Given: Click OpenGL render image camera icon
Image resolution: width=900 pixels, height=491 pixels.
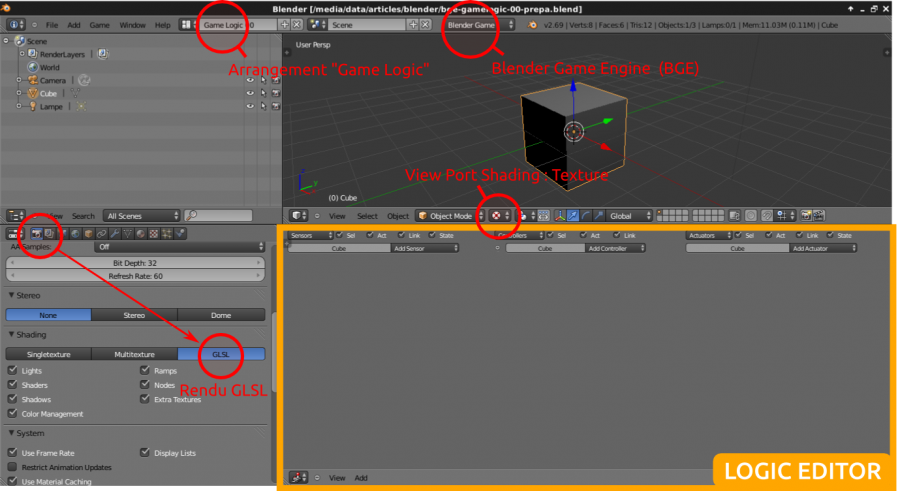Looking at the screenshot, I should tap(805, 215).
